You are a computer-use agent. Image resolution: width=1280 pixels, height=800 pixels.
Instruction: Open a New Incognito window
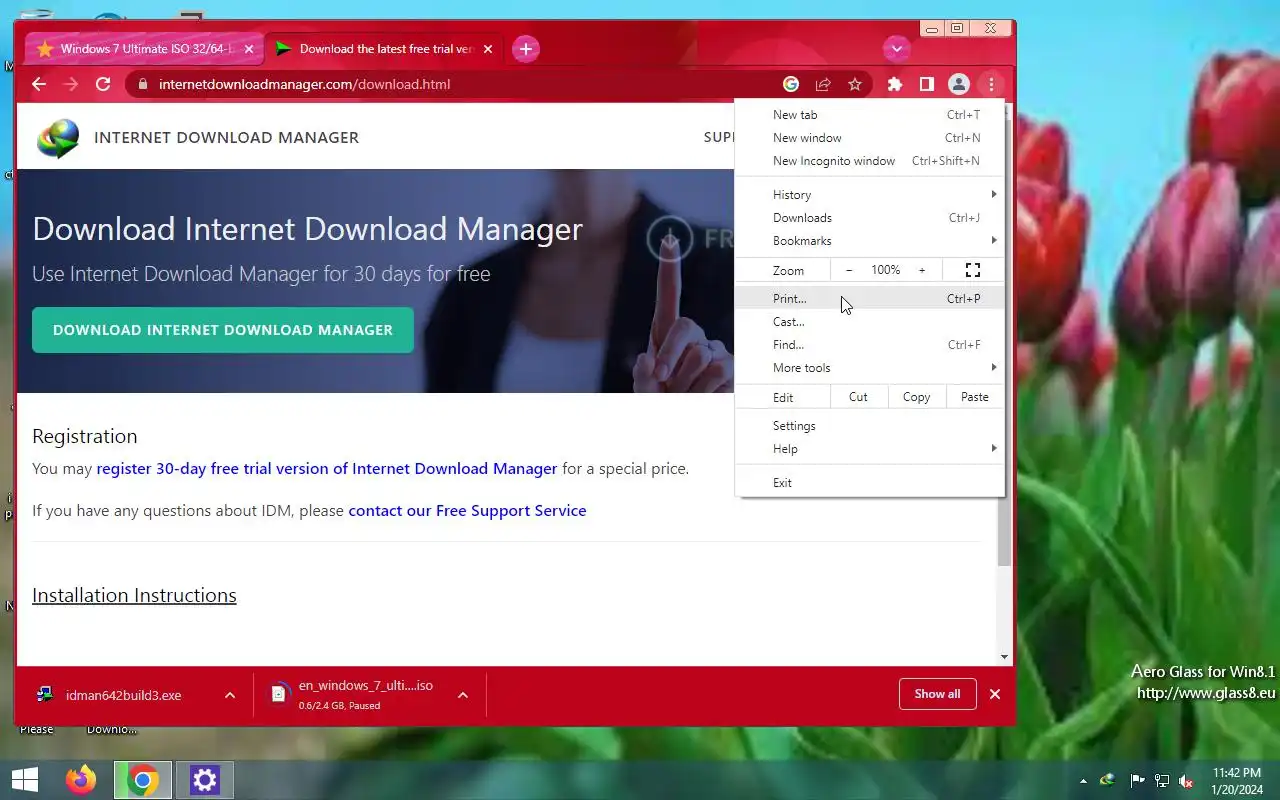point(870,161)
